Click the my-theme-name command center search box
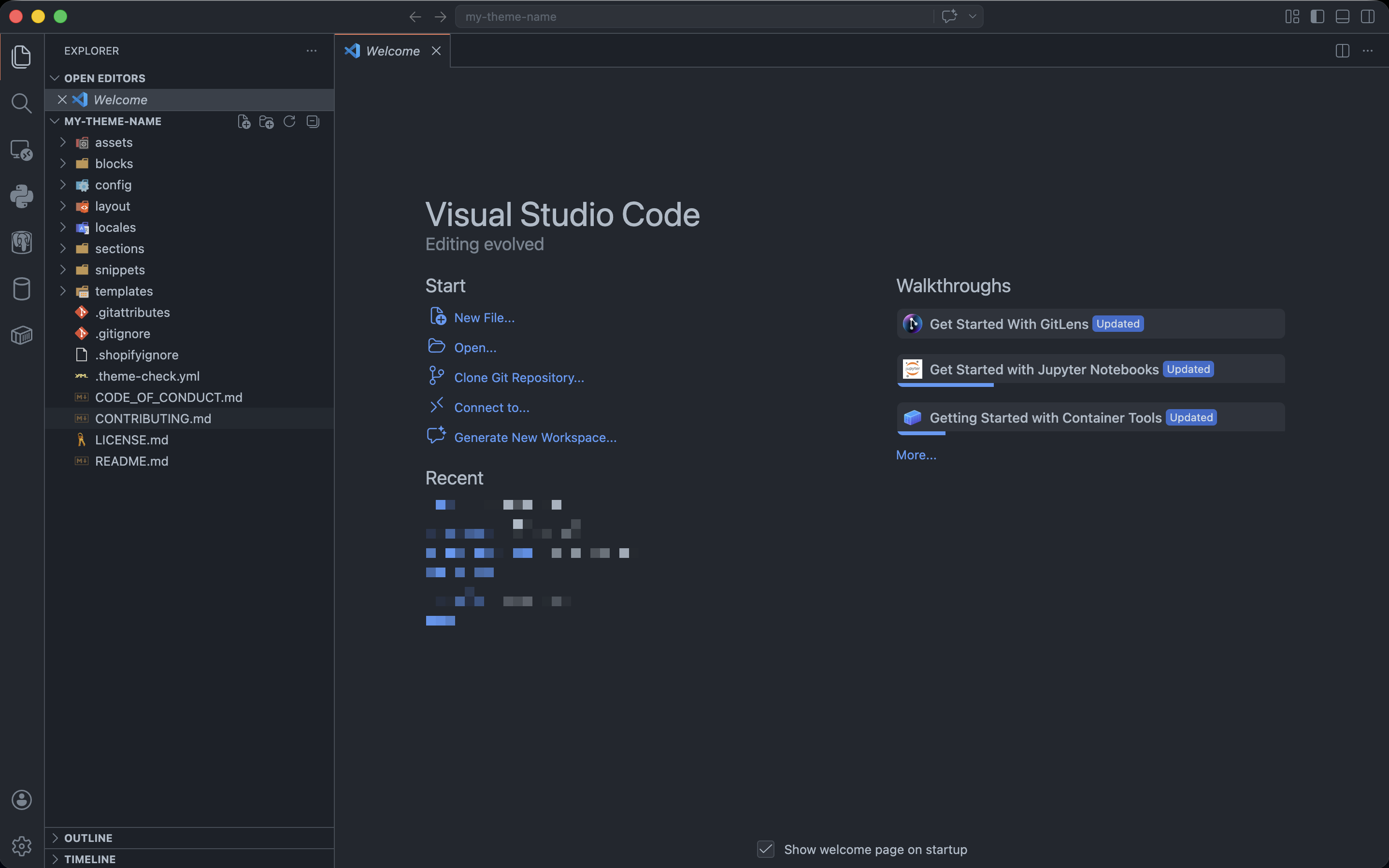Image resolution: width=1389 pixels, height=868 pixels. [694, 16]
